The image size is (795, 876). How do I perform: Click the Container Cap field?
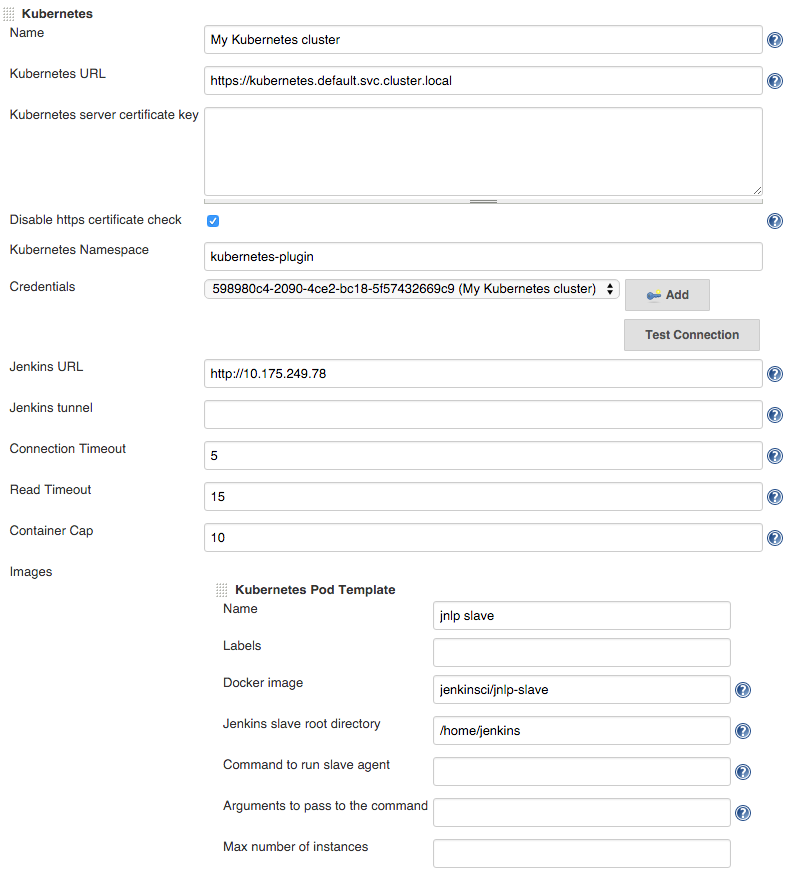(x=483, y=537)
